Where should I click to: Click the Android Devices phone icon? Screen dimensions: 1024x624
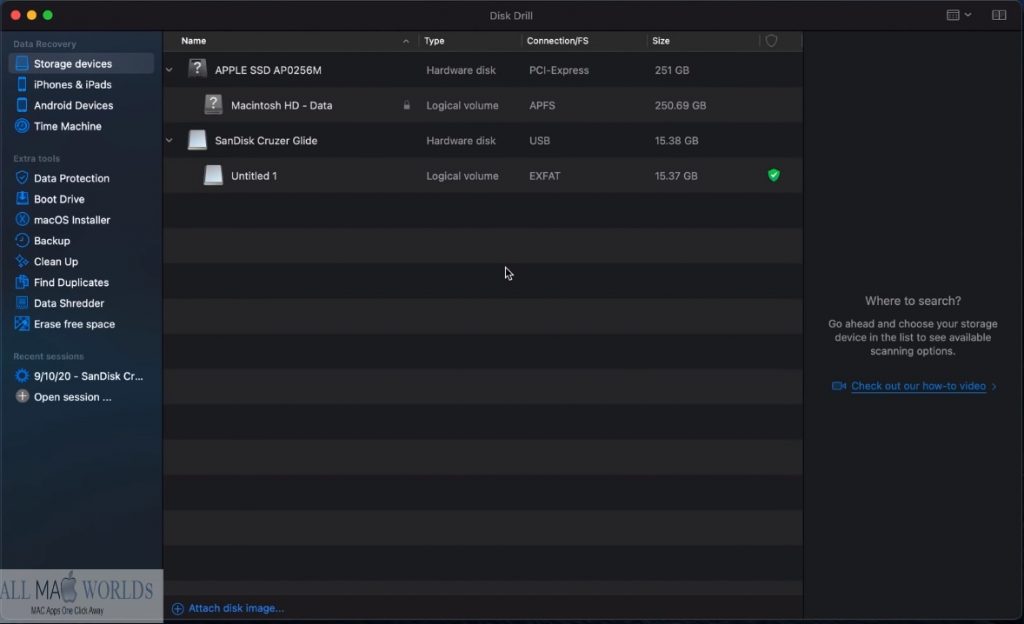click(x=22, y=105)
